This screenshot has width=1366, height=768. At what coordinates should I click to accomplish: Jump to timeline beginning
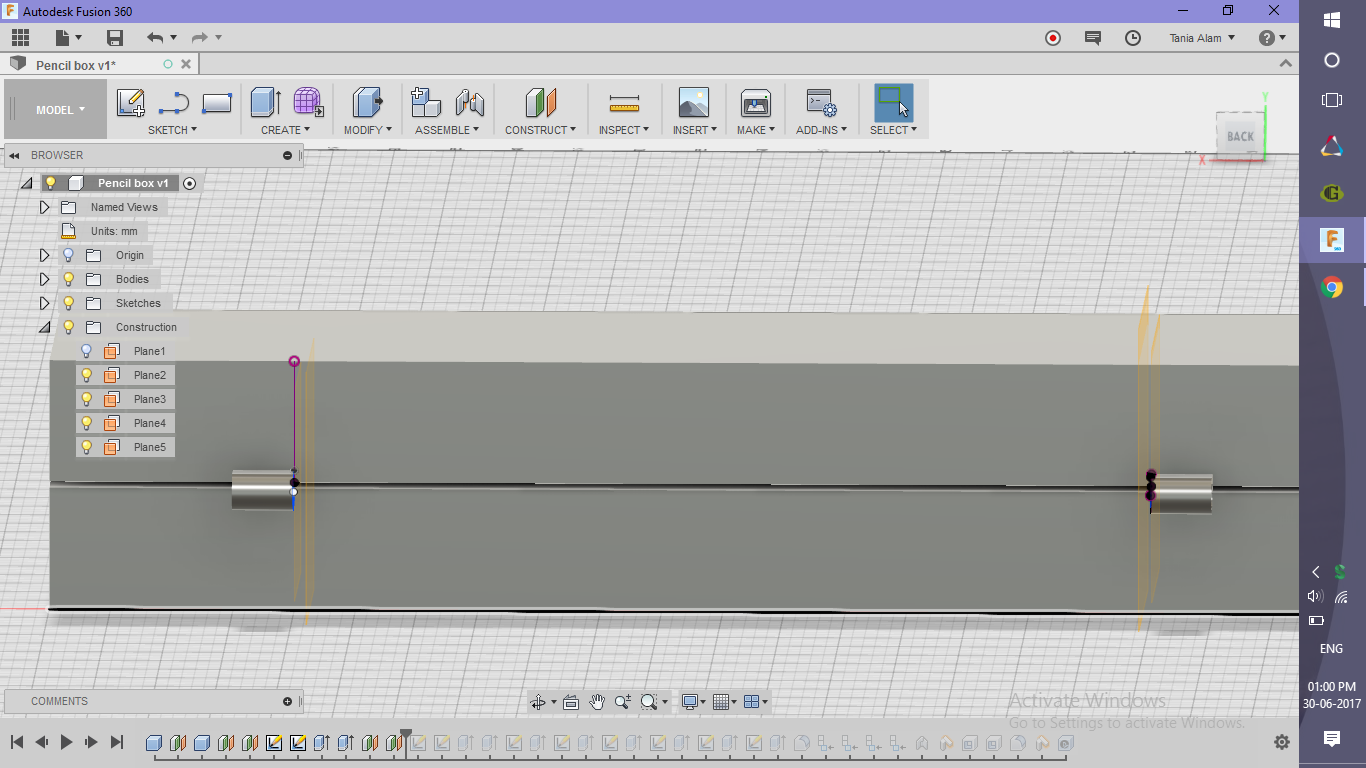(17, 742)
